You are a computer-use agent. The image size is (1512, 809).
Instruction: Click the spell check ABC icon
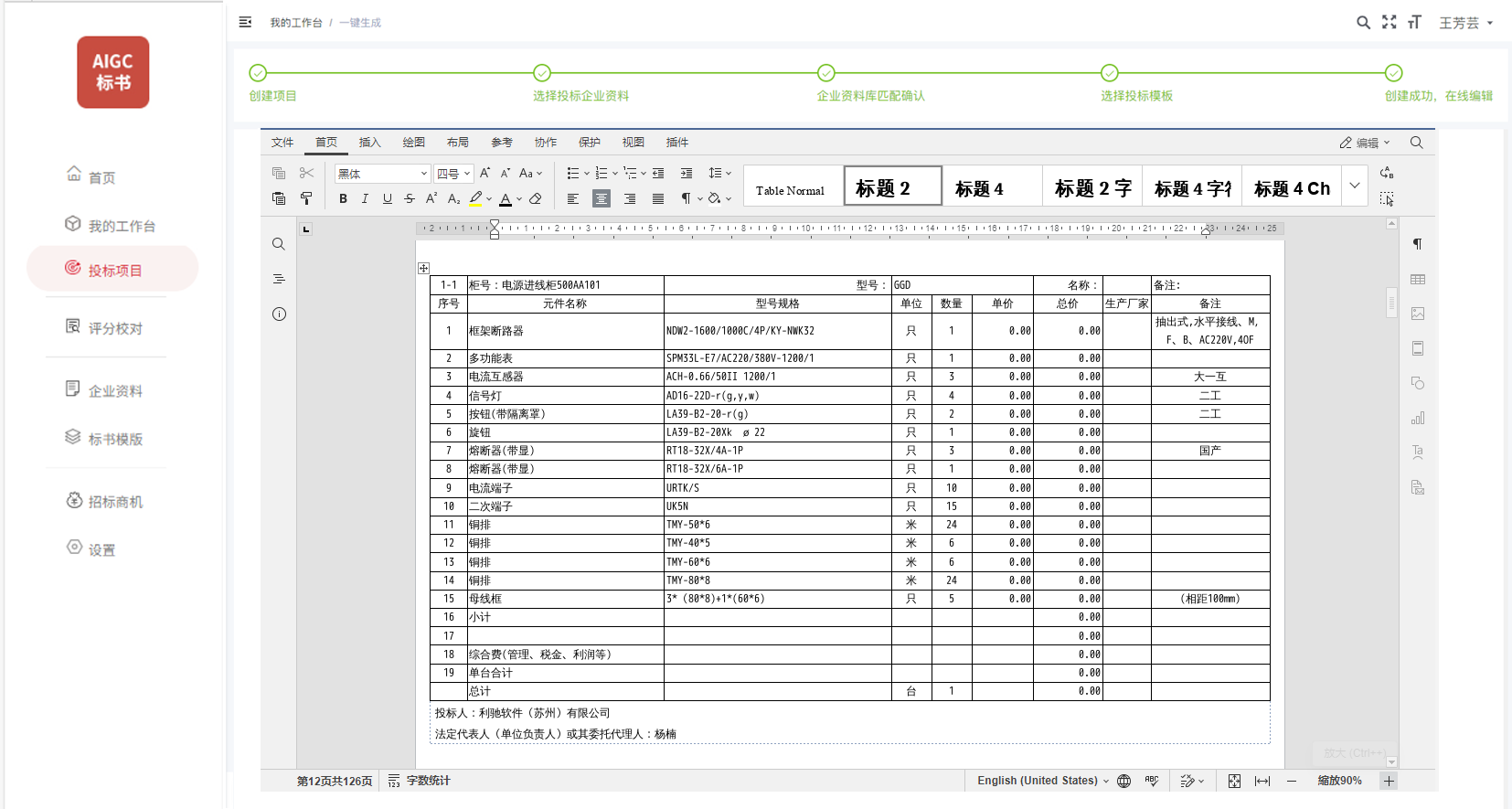[x=1152, y=781]
